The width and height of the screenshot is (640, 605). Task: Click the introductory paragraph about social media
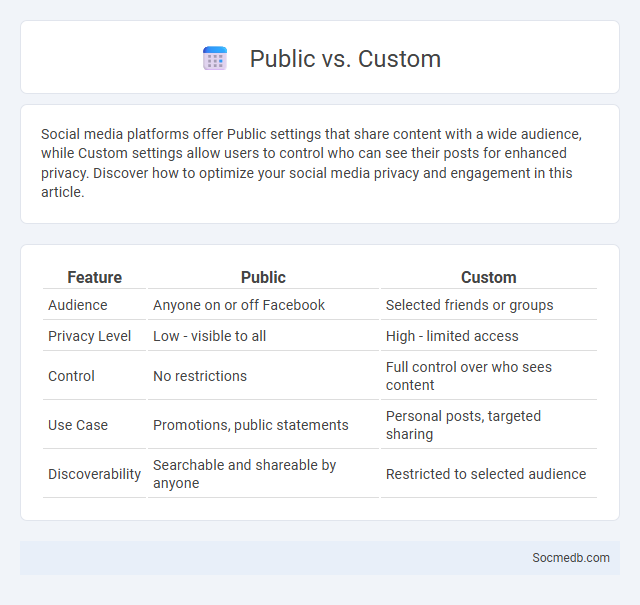point(311,163)
